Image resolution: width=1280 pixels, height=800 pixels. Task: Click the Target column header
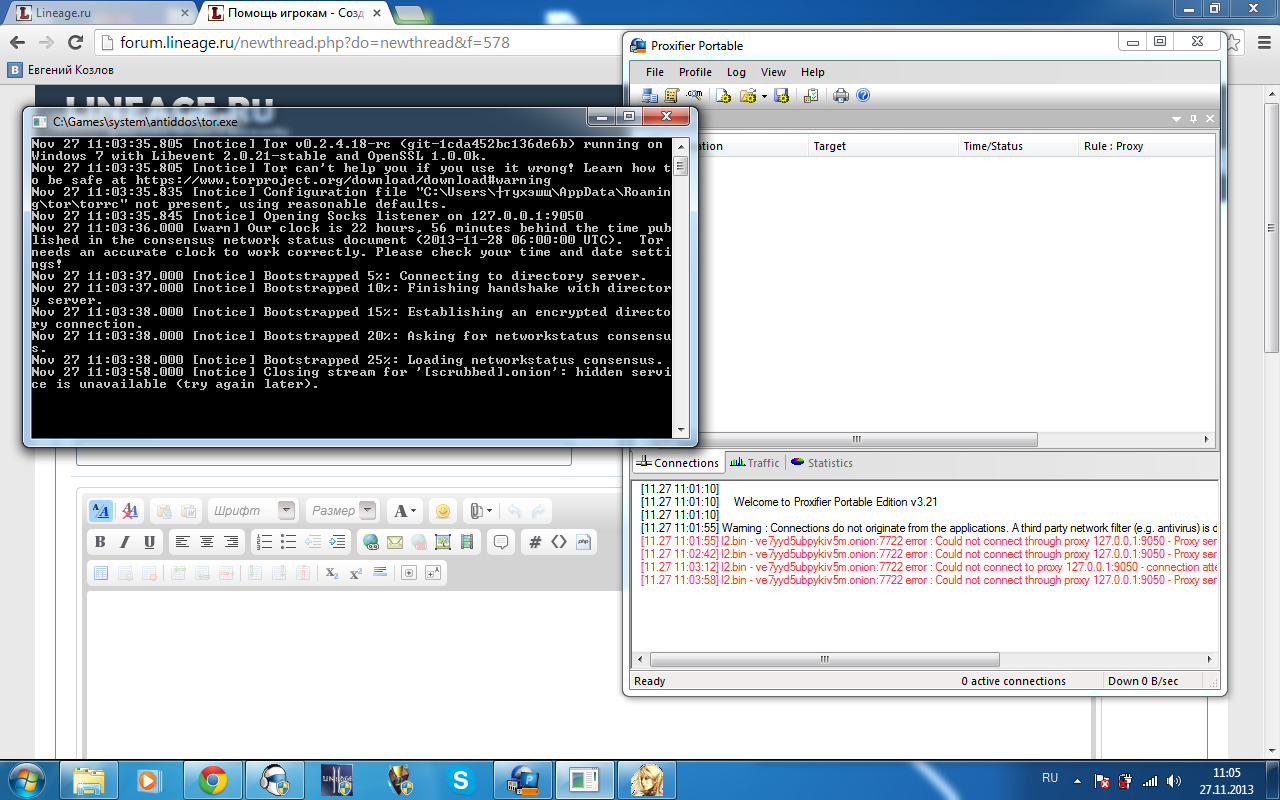point(883,146)
